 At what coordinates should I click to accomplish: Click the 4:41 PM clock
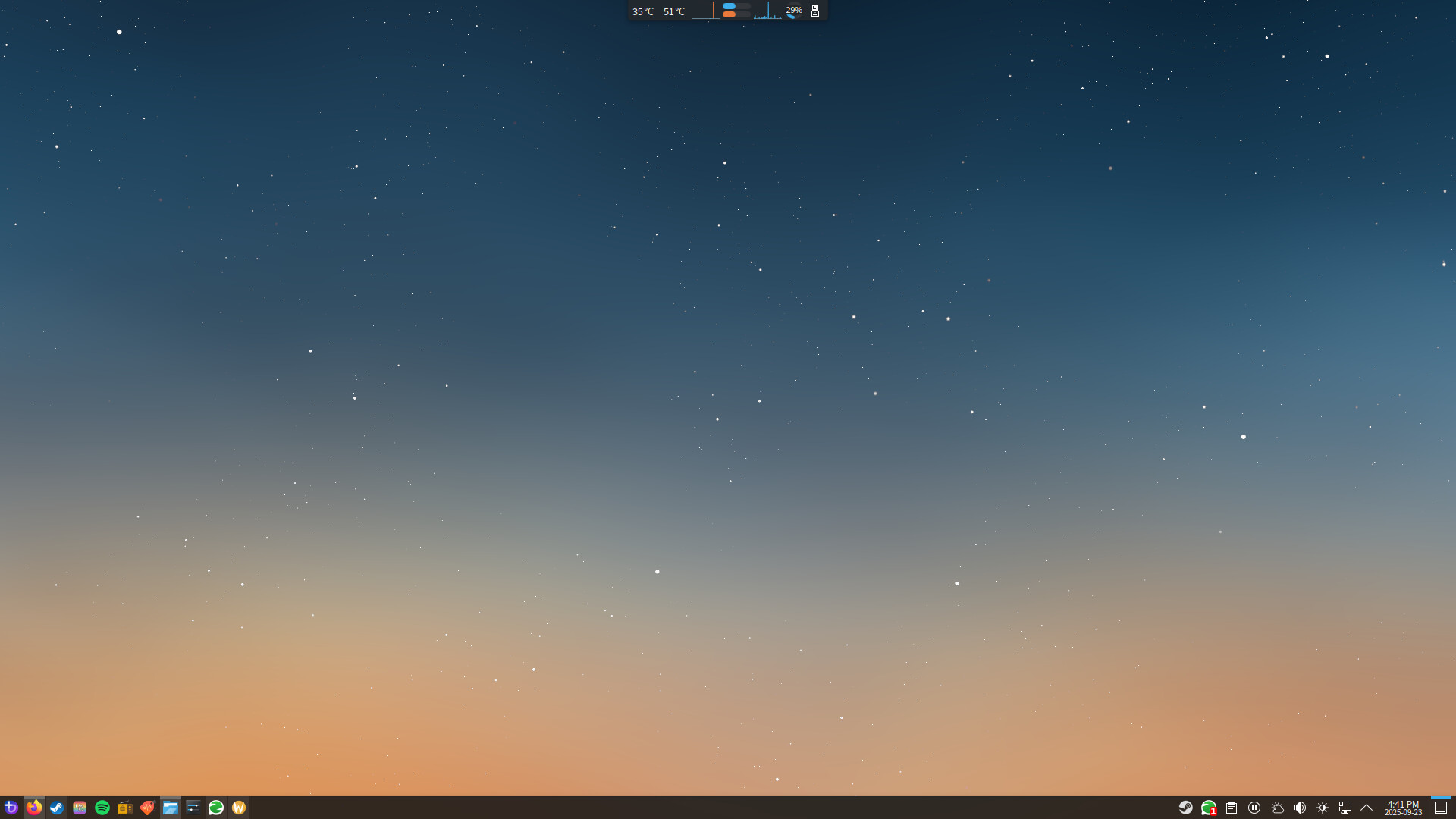pos(1403,808)
